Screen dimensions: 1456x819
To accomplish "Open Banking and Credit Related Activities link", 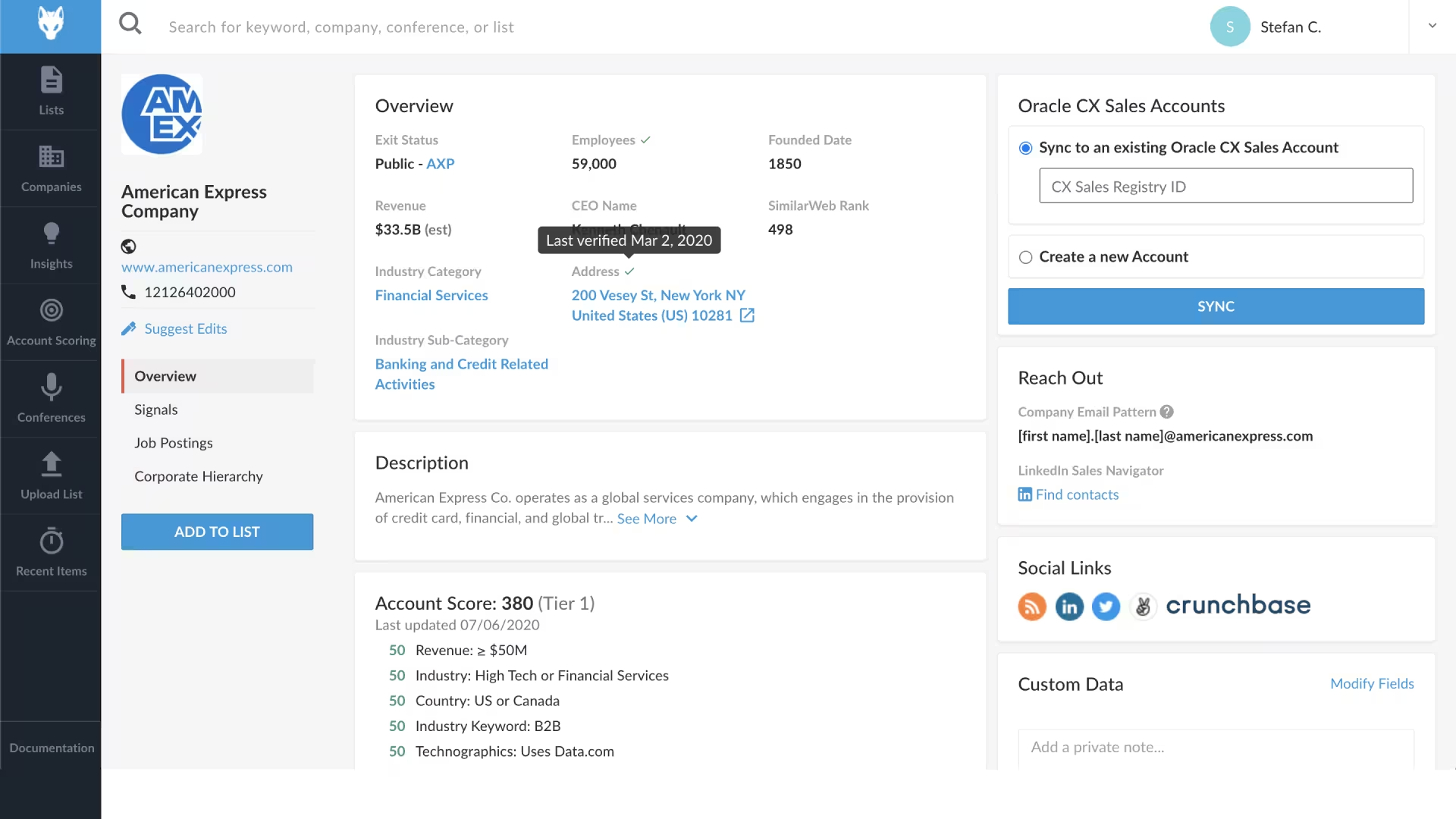I will (x=461, y=374).
